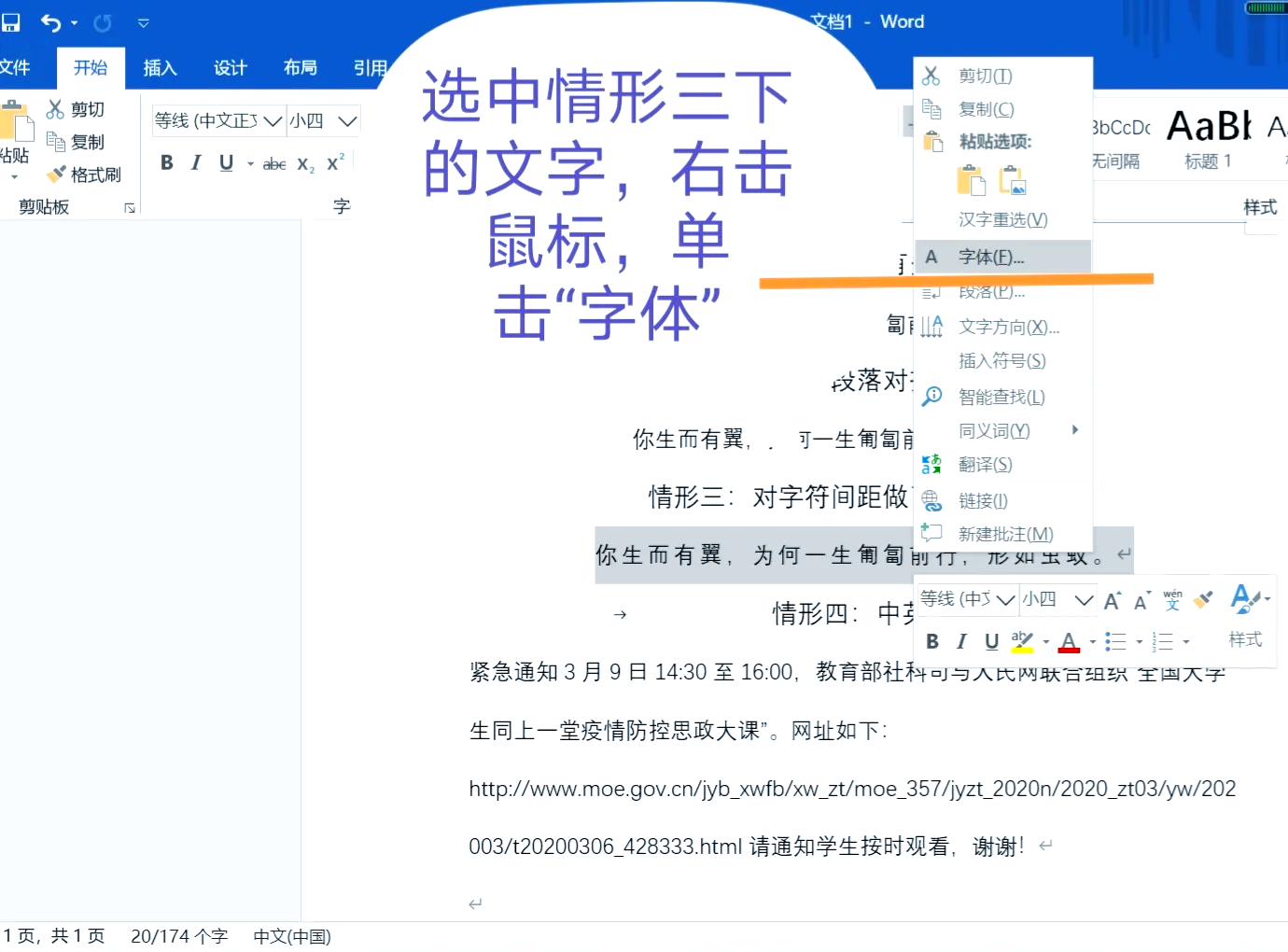Screen dimensions: 1288x952
Task: Click the Undo arrow icon
Action: click(50, 22)
